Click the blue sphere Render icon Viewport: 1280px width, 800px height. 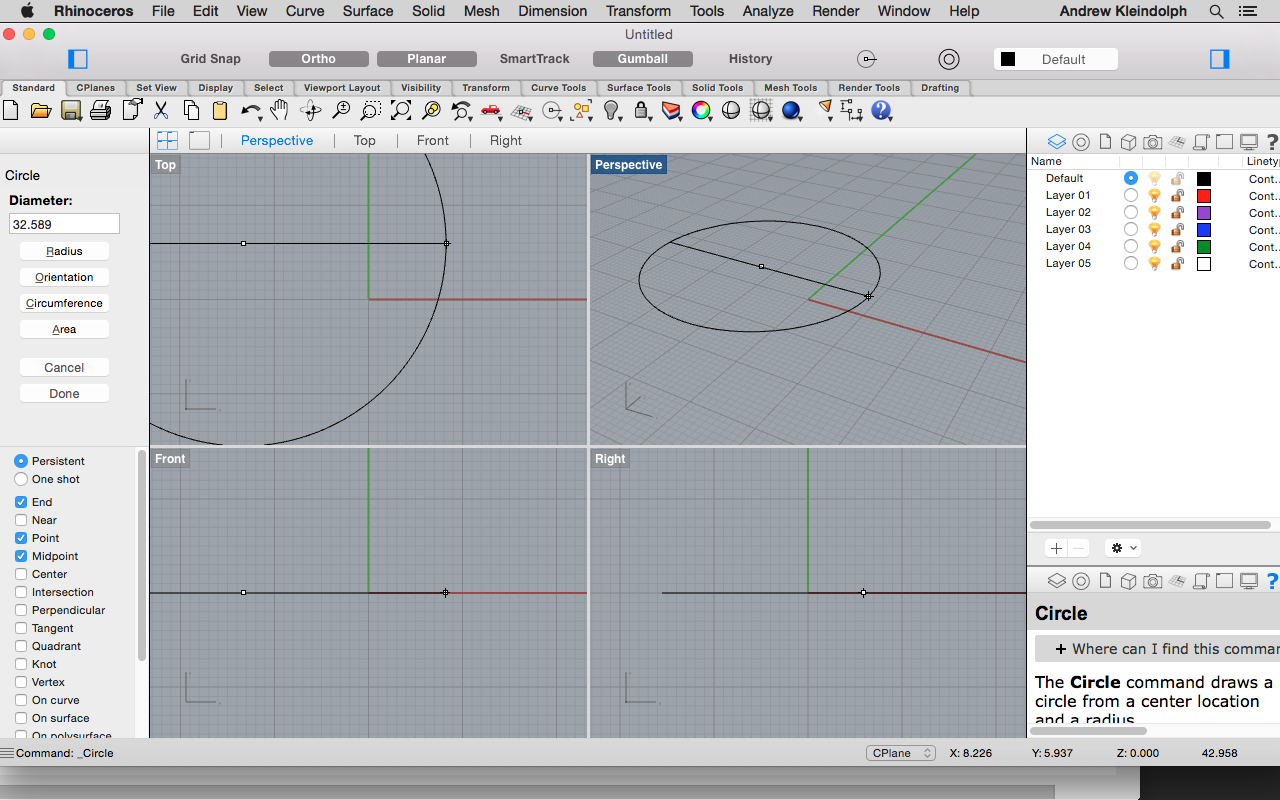(791, 110)
